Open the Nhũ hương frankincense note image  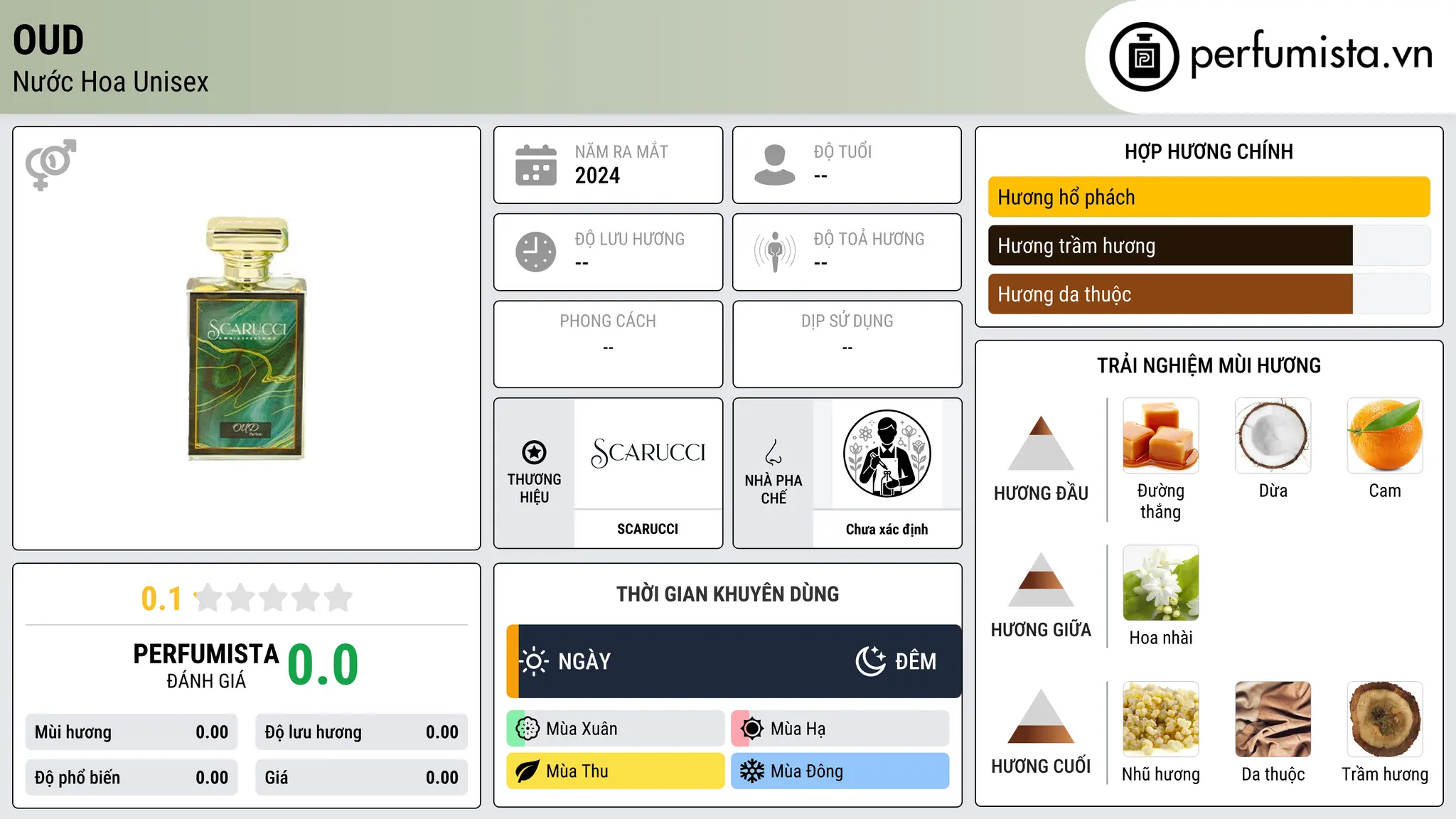click(1161, 719)
